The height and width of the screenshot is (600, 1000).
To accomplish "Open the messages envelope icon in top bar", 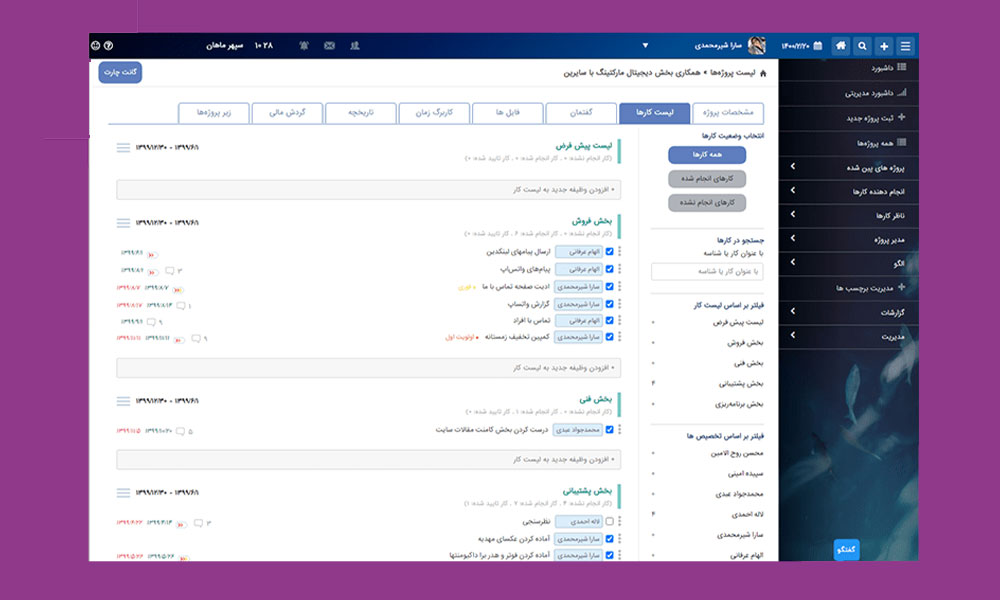I will click(330, 45).
